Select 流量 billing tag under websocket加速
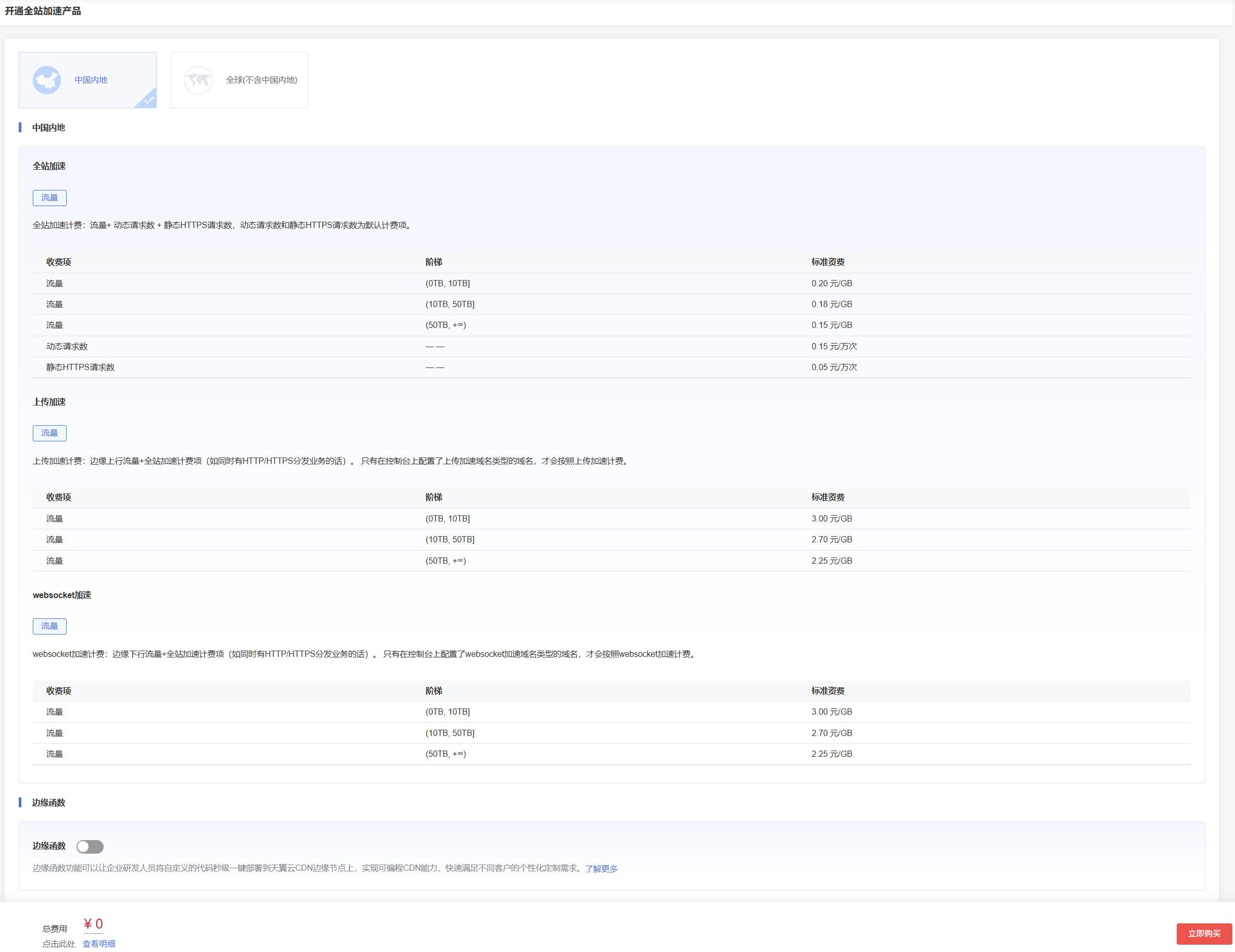This screenshot has height=952, width=1235. (x=49, y=626)
